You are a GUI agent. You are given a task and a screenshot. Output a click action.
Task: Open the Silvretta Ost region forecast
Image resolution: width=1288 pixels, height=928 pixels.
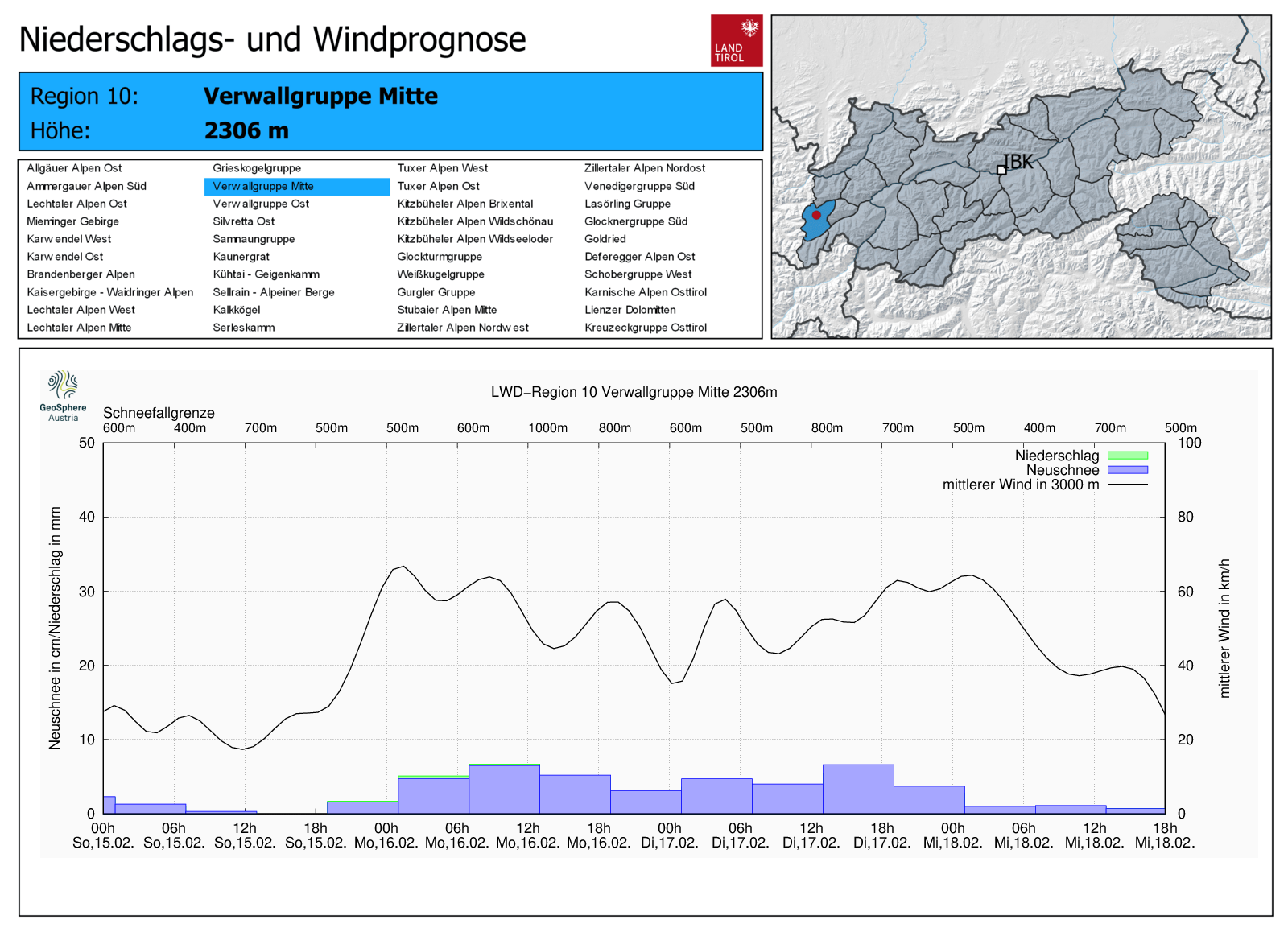pyautogui.click(x=243, y=221)
